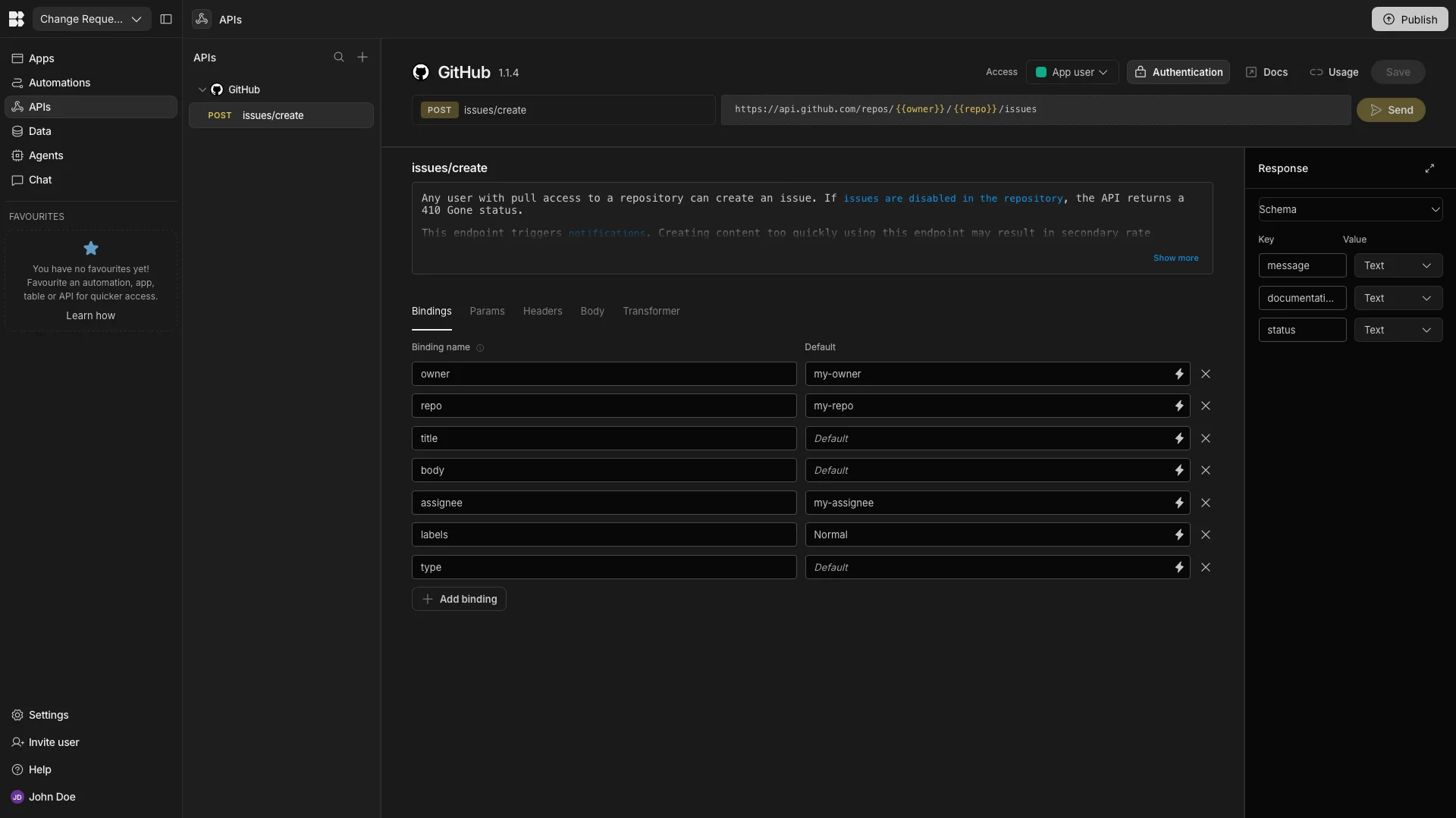Image resolution: width=1456 pixels, height=818 pixels.
Task: Remove the body binding row
Action: click(1206, 470)
